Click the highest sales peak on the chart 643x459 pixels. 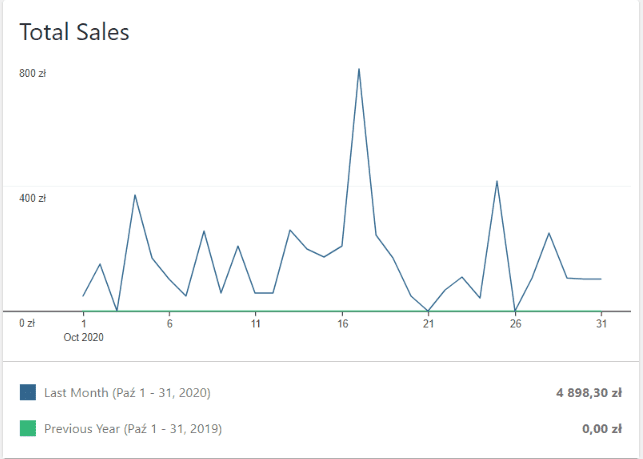(x=359, y=69)
